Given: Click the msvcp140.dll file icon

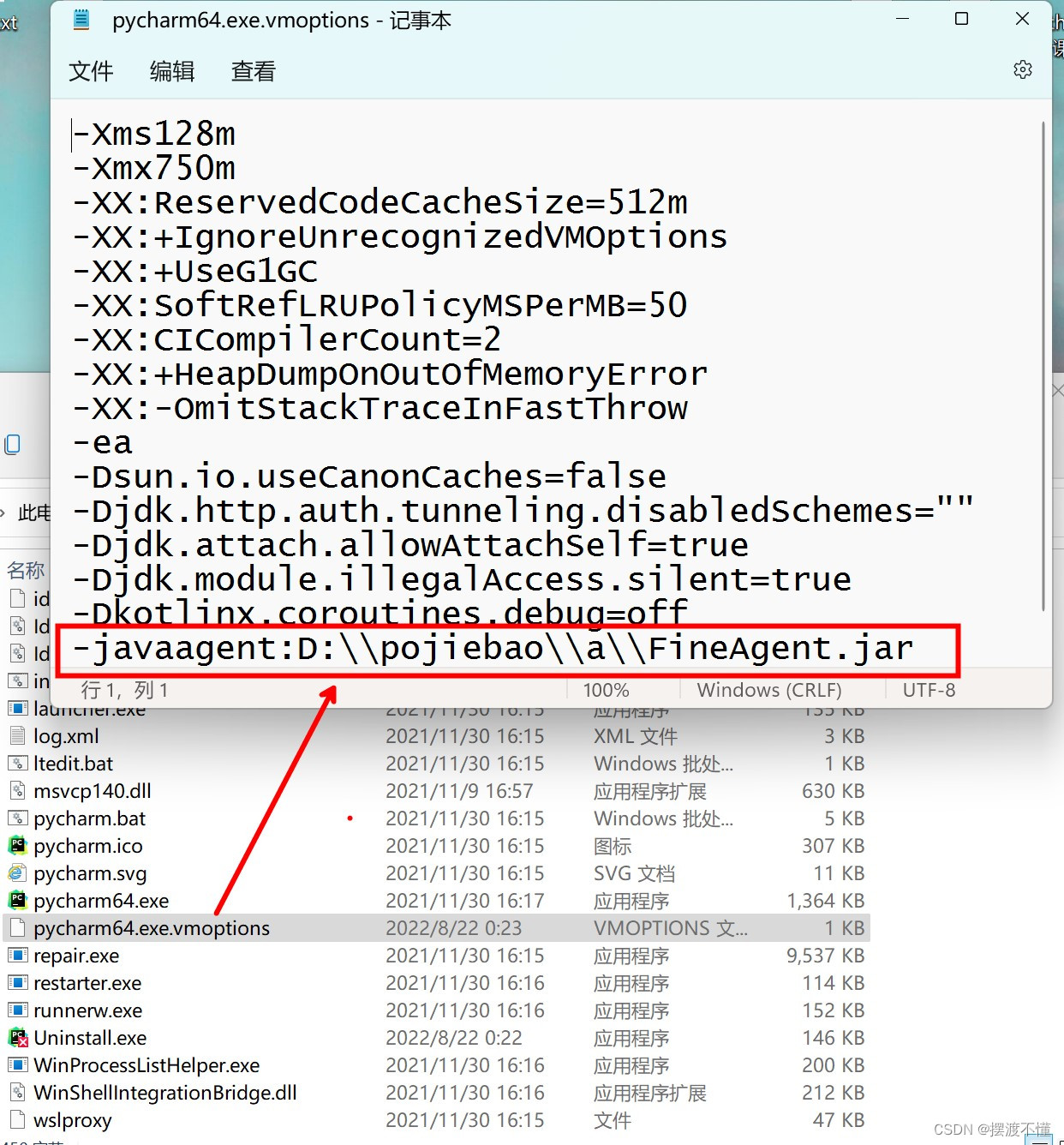Looking at the screenshot, I should tap(18, 791).
